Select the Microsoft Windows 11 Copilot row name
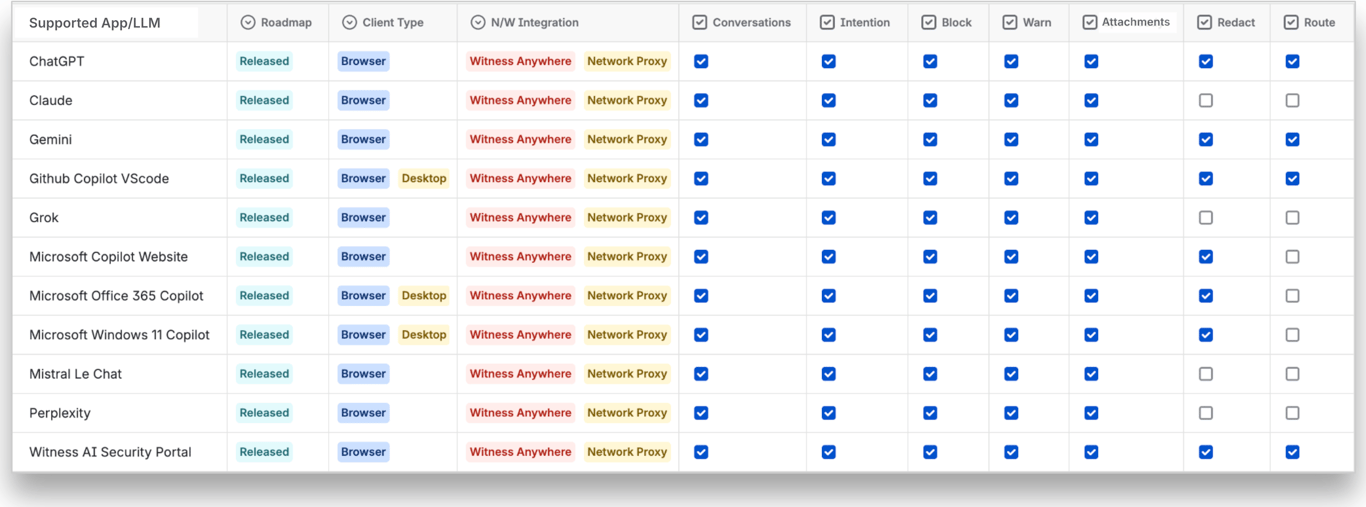 [120, 335]
